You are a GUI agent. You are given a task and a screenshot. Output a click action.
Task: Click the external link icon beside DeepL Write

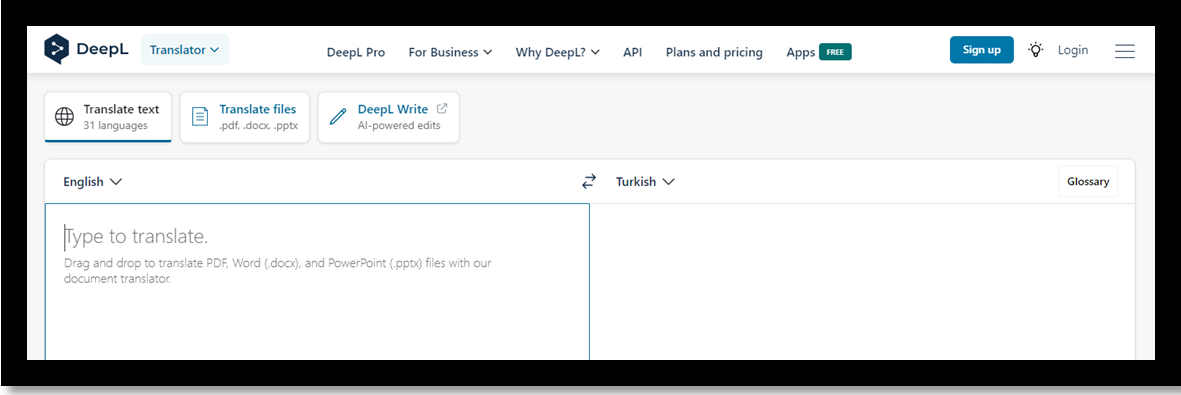[442, 109]
